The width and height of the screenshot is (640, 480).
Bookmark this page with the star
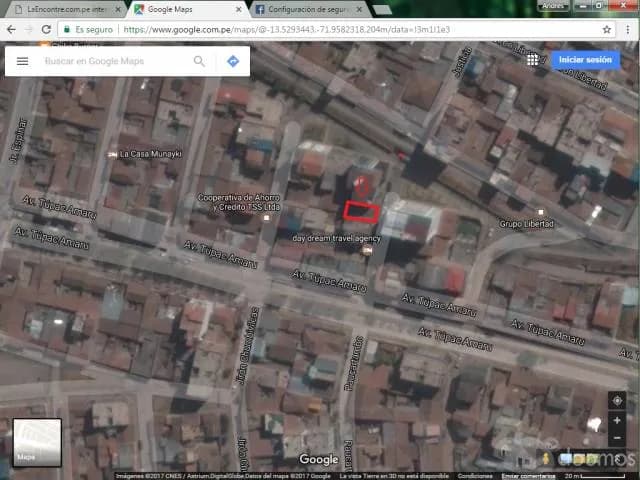pos(607,29)
